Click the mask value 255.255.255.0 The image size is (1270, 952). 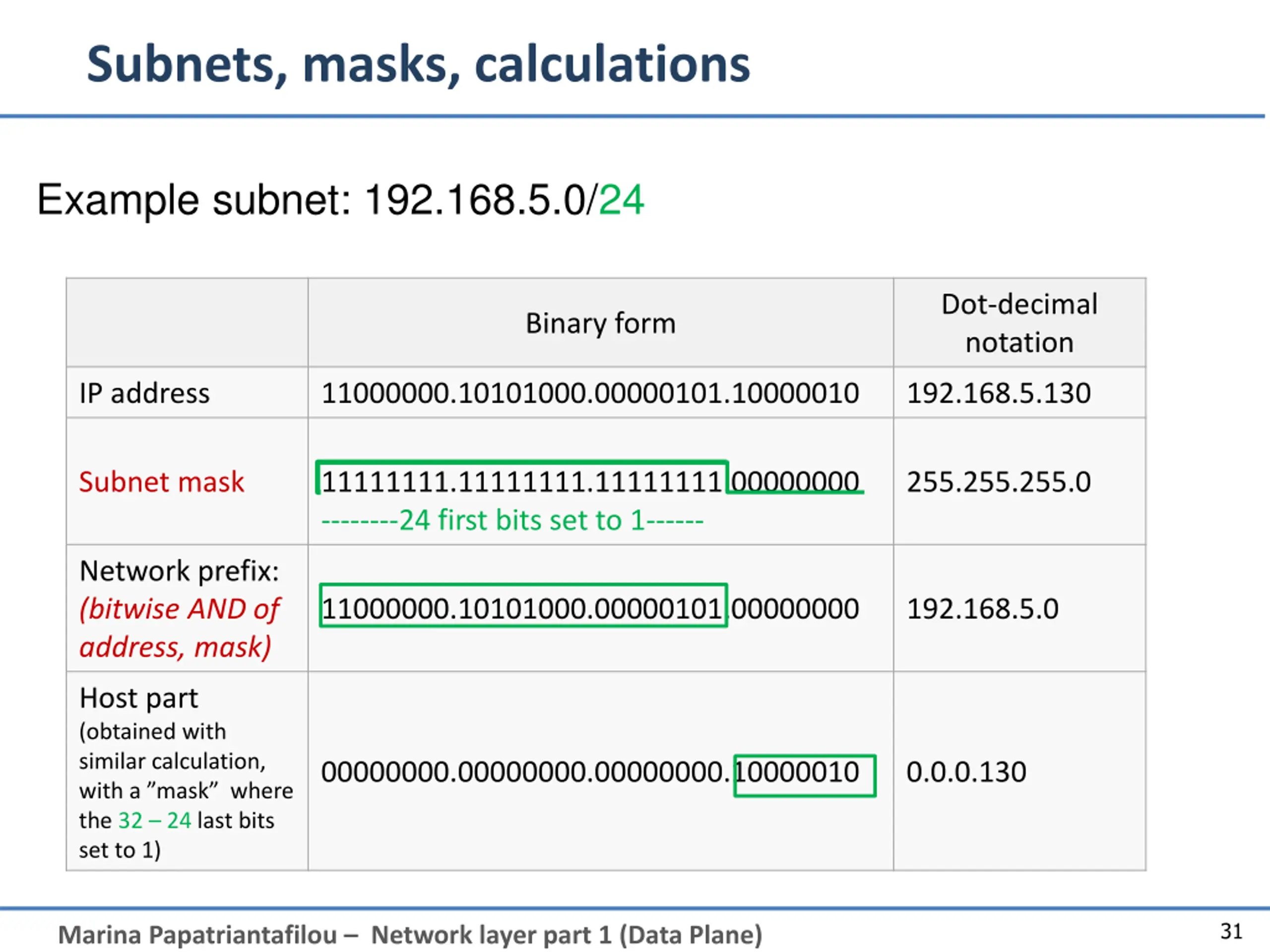click(x=999, y=481)
